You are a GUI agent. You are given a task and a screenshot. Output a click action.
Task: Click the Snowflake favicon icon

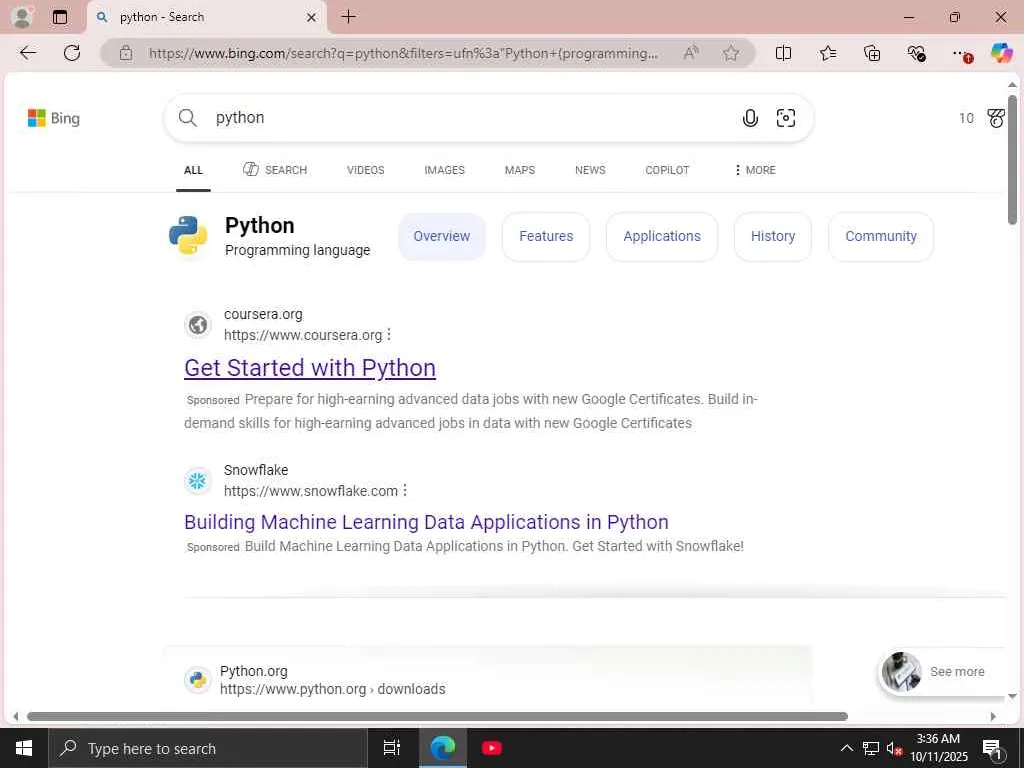click(x=197, y=481)
